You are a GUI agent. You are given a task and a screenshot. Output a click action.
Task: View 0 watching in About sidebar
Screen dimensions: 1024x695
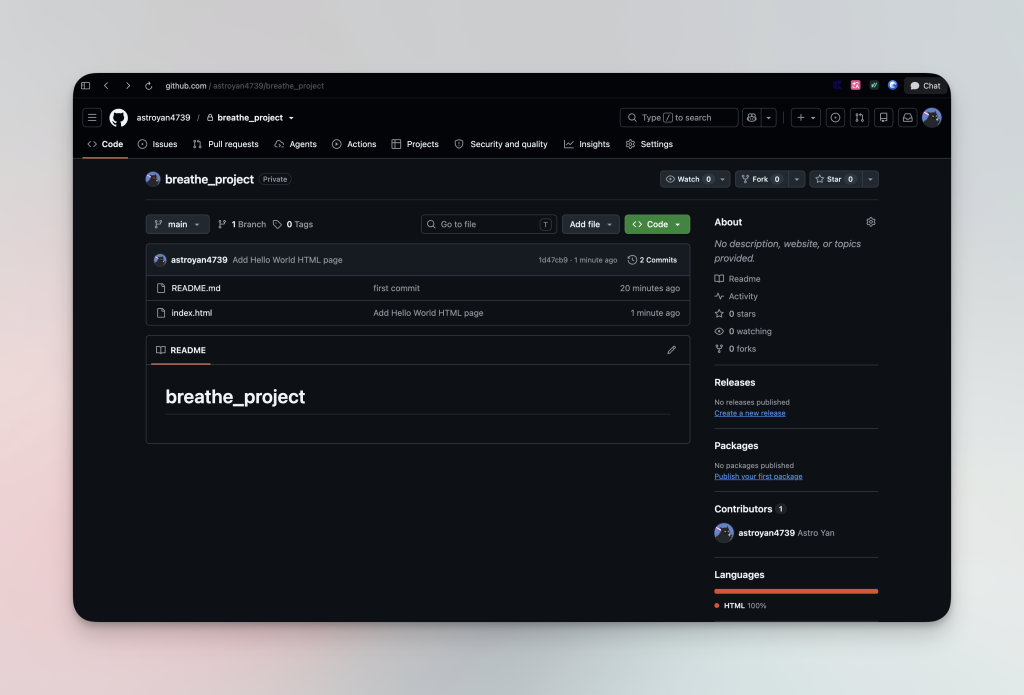[743, 332]
